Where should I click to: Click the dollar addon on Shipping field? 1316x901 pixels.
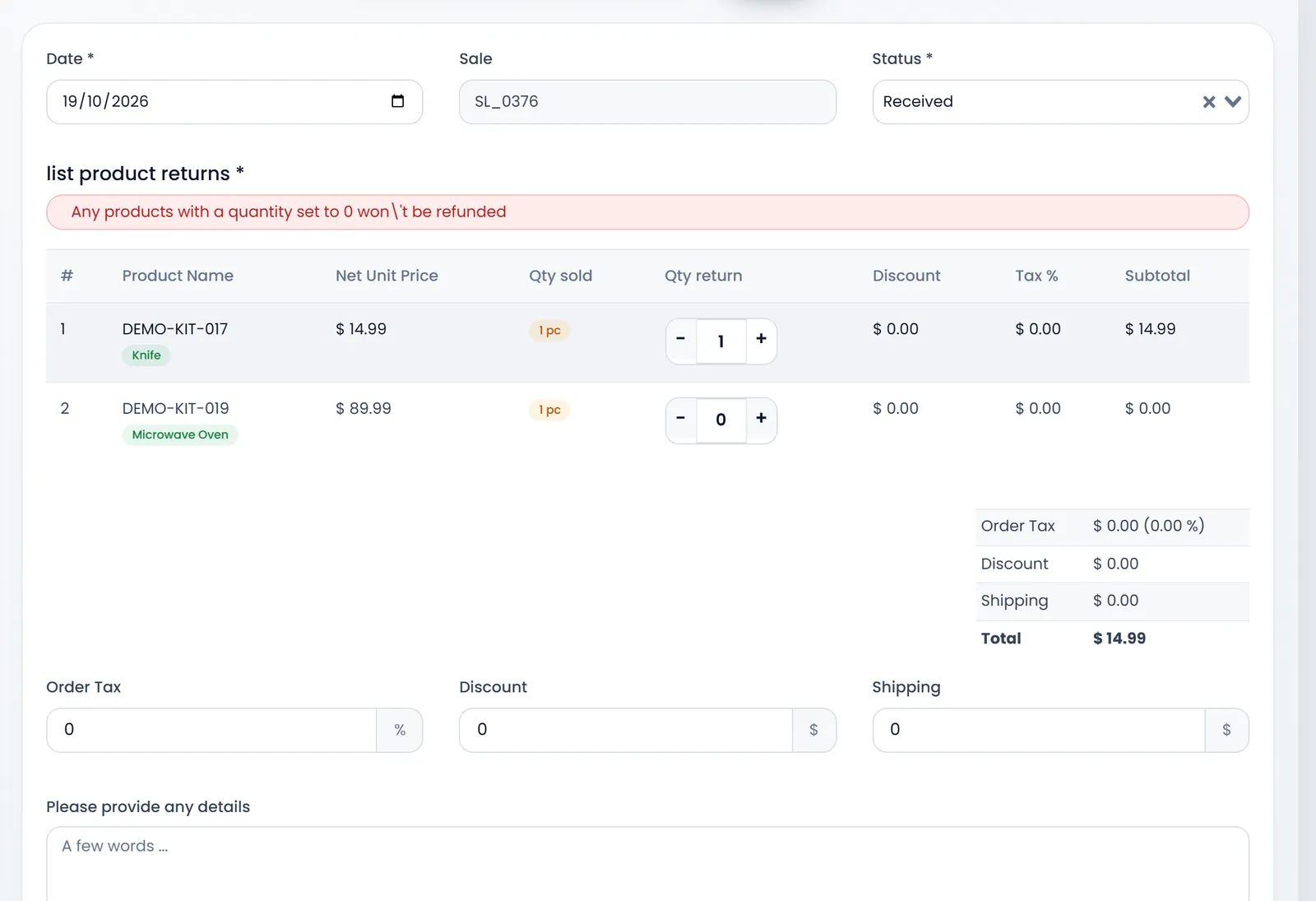coord(1227,730)
